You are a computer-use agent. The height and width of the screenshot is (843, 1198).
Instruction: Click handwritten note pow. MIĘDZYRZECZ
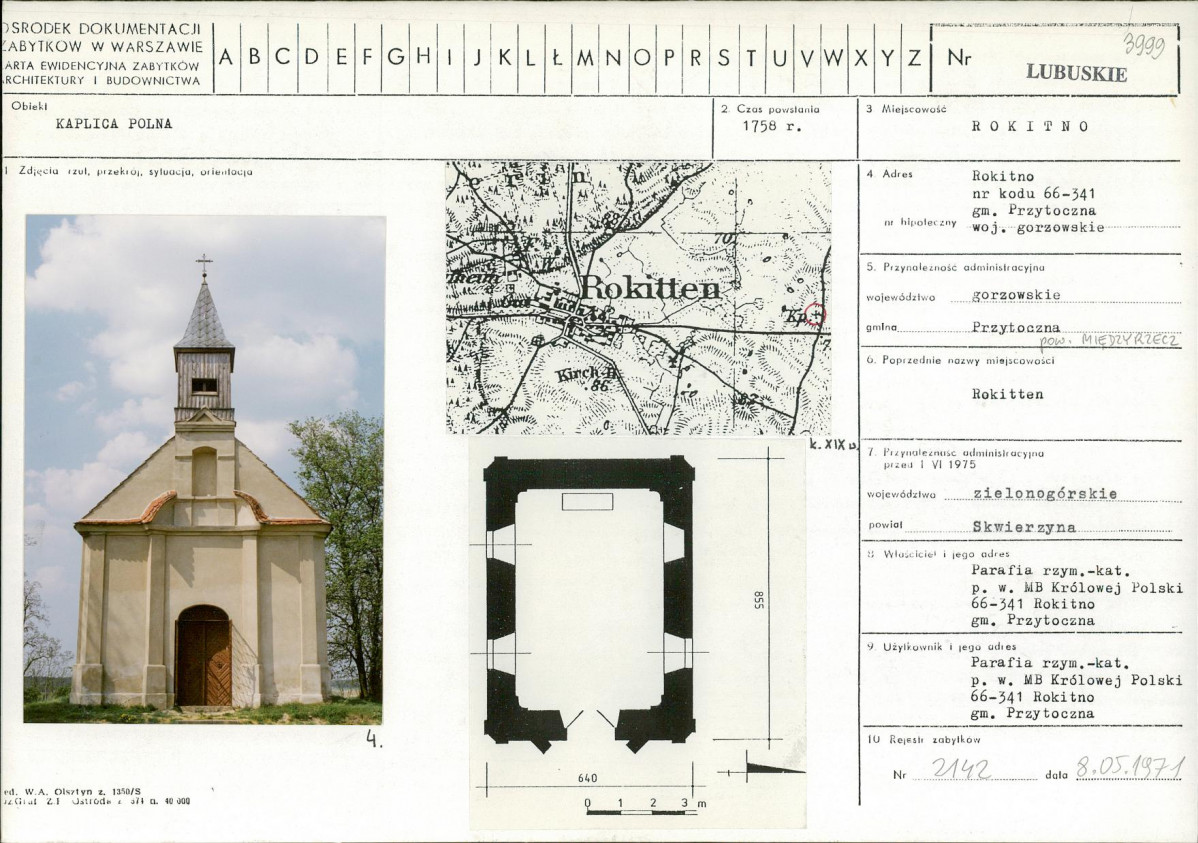pyautogui.click(x=1109, y=340)
